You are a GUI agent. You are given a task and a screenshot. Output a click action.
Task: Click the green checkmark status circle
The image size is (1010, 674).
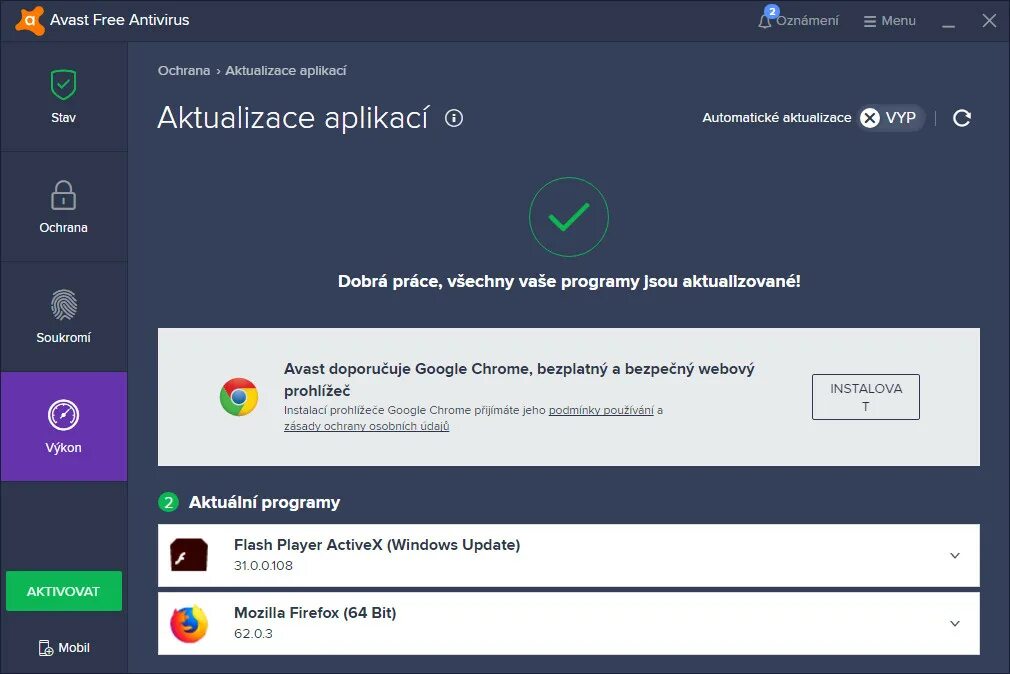click(569, 217)
